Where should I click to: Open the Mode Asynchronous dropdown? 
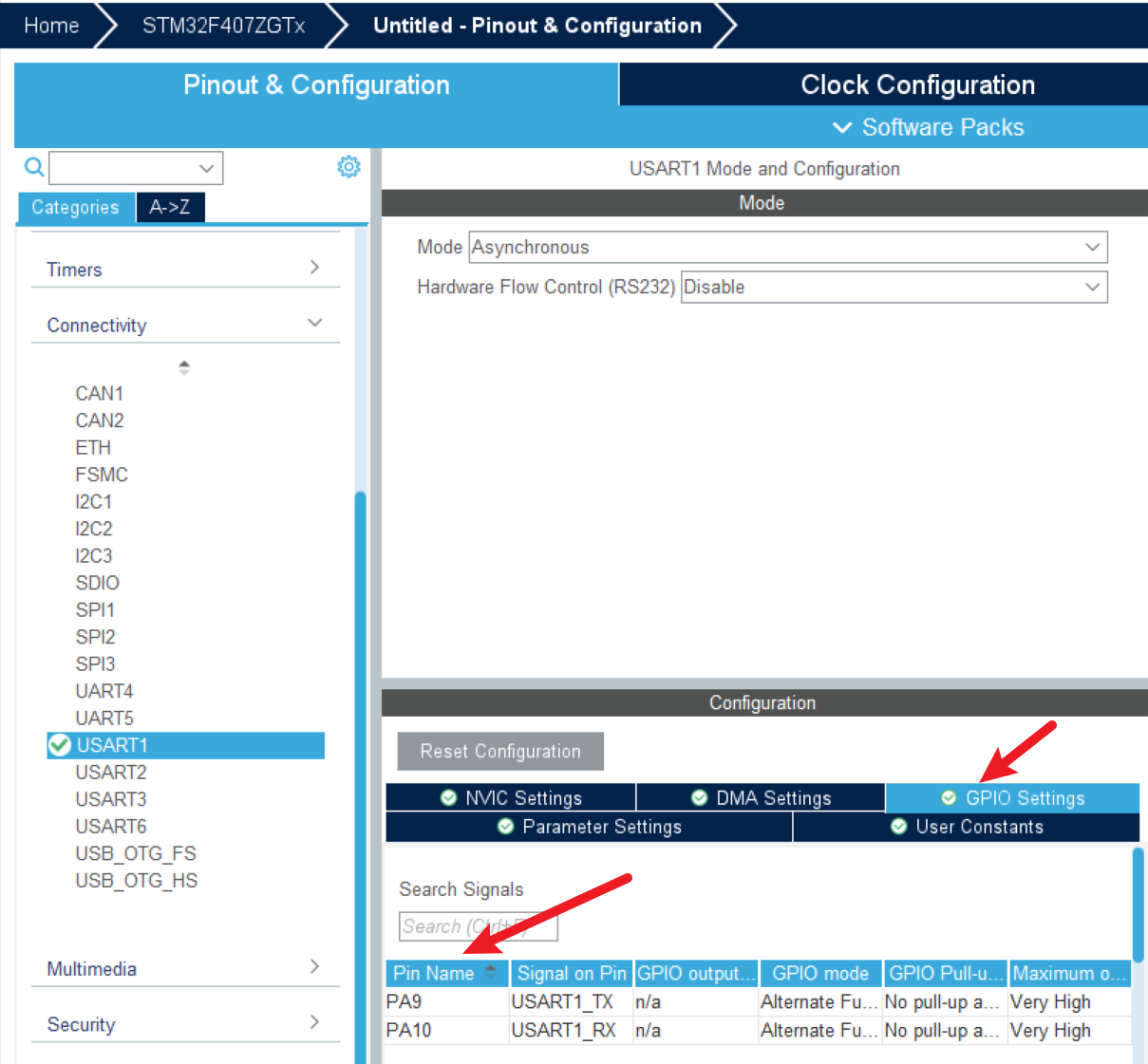(x=1092, y=247)
